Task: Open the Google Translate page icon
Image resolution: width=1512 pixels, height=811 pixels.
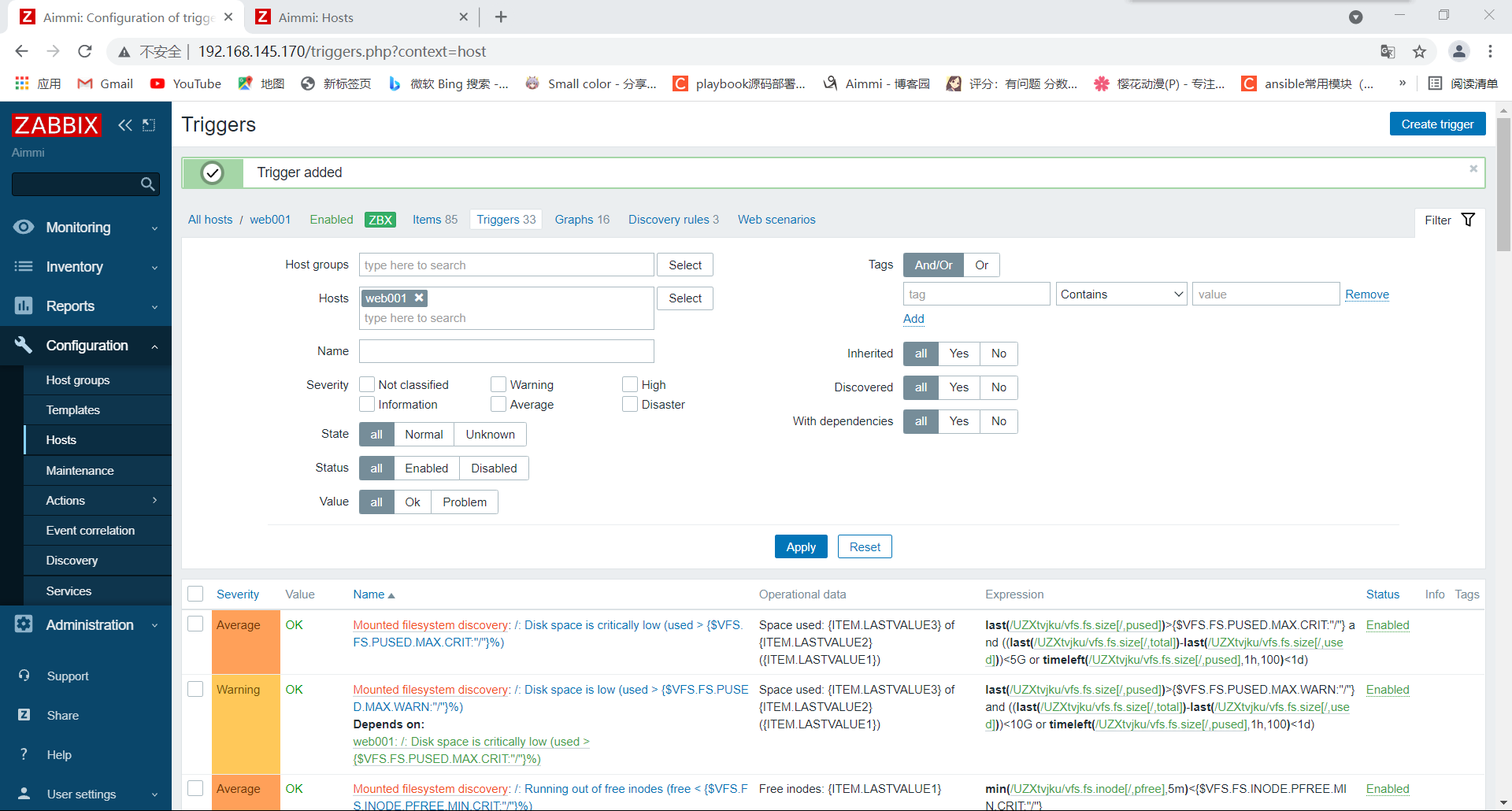Action: coord(1388,51)
